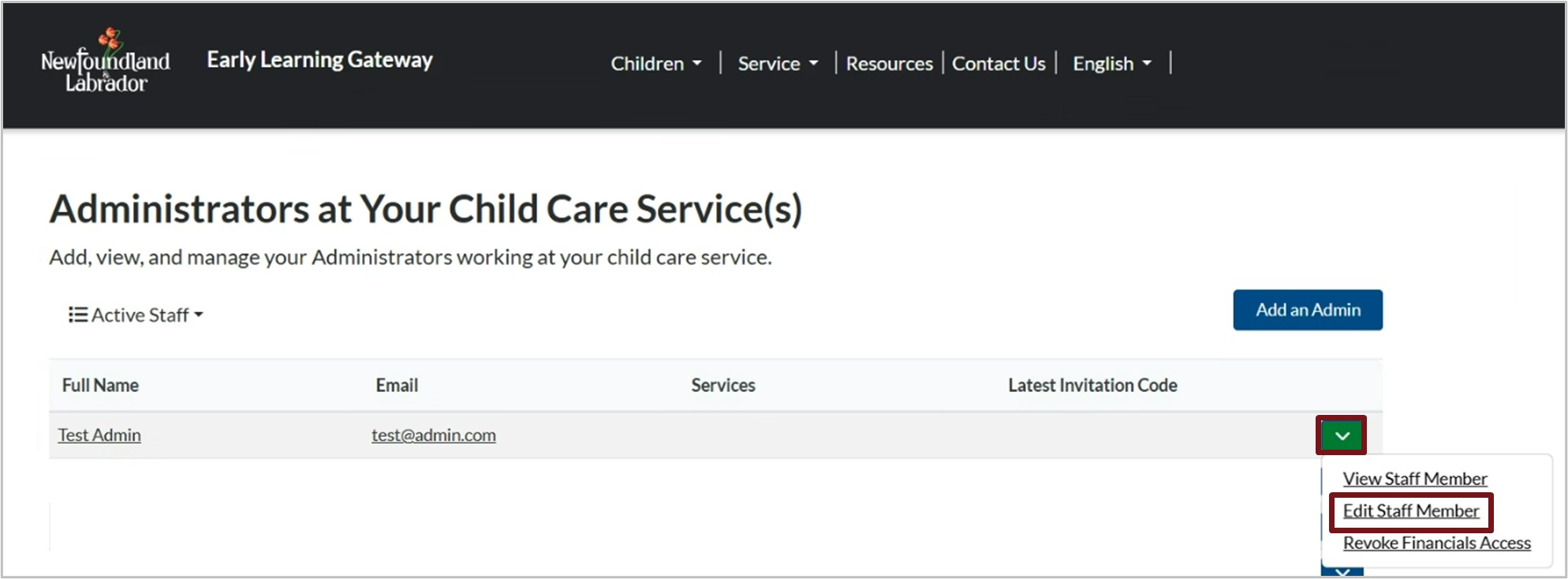Click Latest Invitation Code column header
1568x579 pixels.
tap(1092, 386)
